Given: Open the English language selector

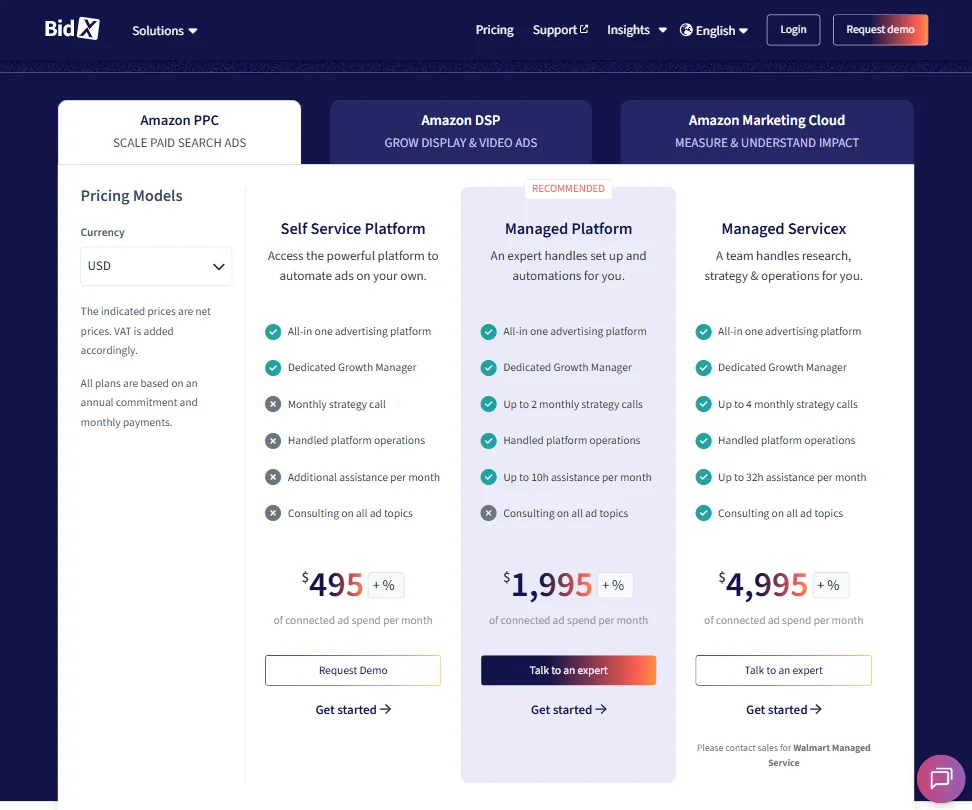Looking at the screenshot, I should 714,30.
